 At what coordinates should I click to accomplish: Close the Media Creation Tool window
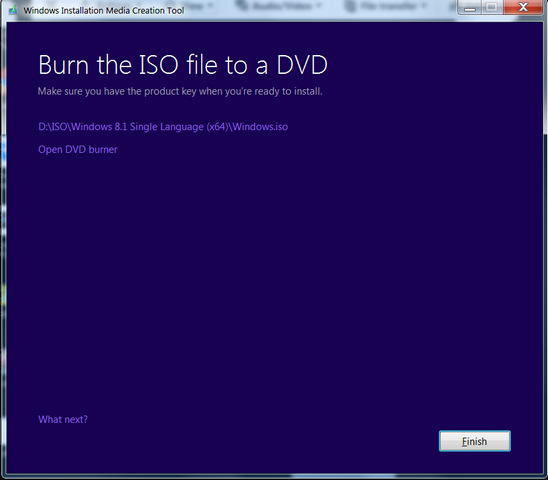(x=523, y=7)
